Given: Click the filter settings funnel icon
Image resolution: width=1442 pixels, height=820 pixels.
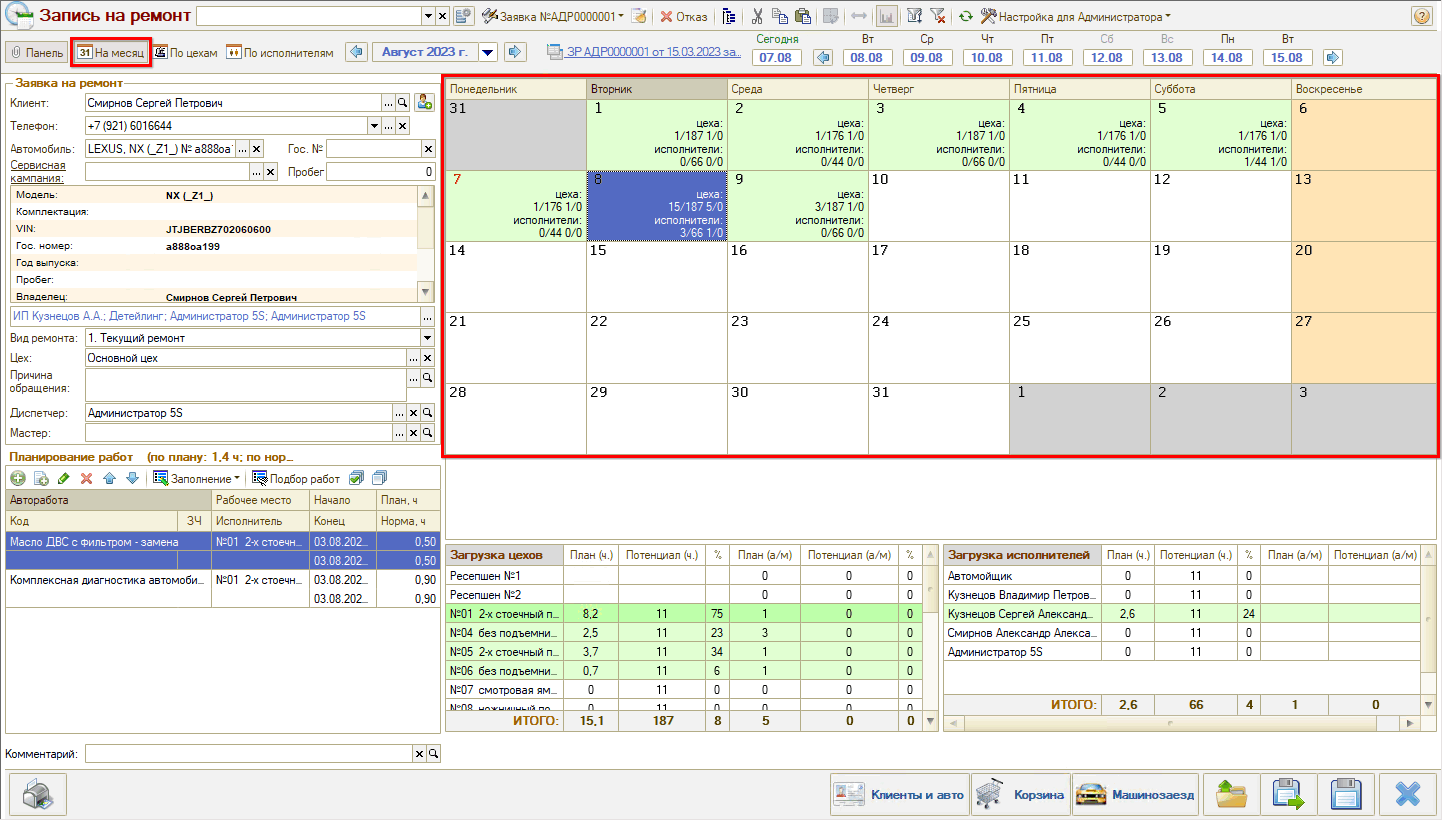Looking at the screenshot, I should coord(914,16).
